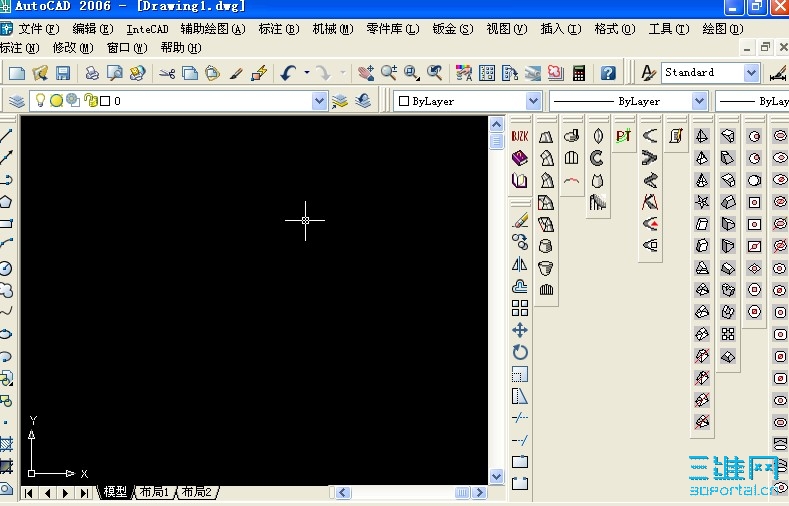Save the drawing with the floppy disk icon

click(62, 73)
